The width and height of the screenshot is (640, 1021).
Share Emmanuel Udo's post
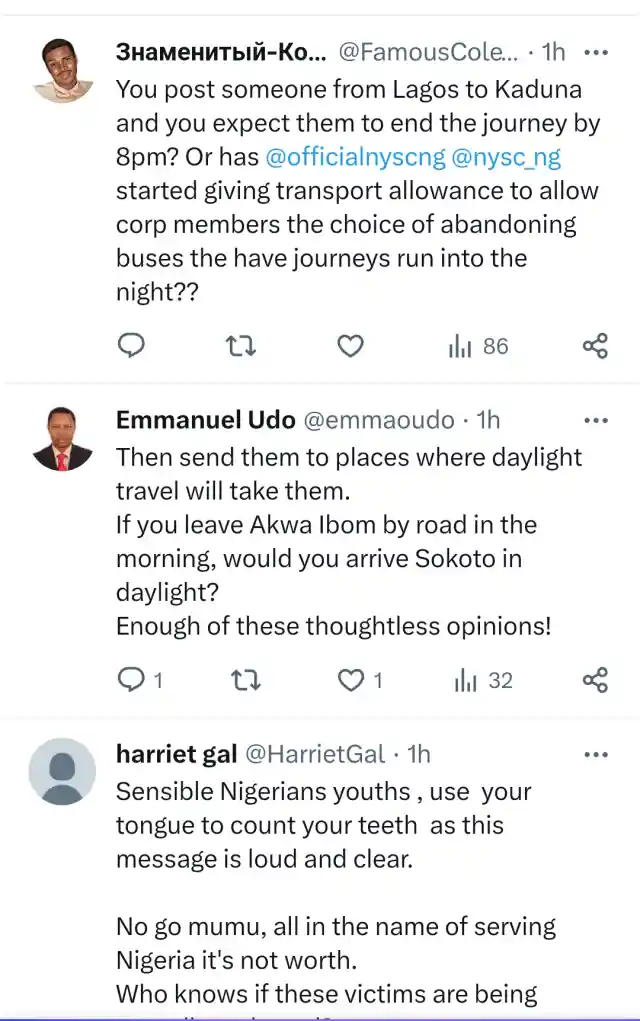596,679
